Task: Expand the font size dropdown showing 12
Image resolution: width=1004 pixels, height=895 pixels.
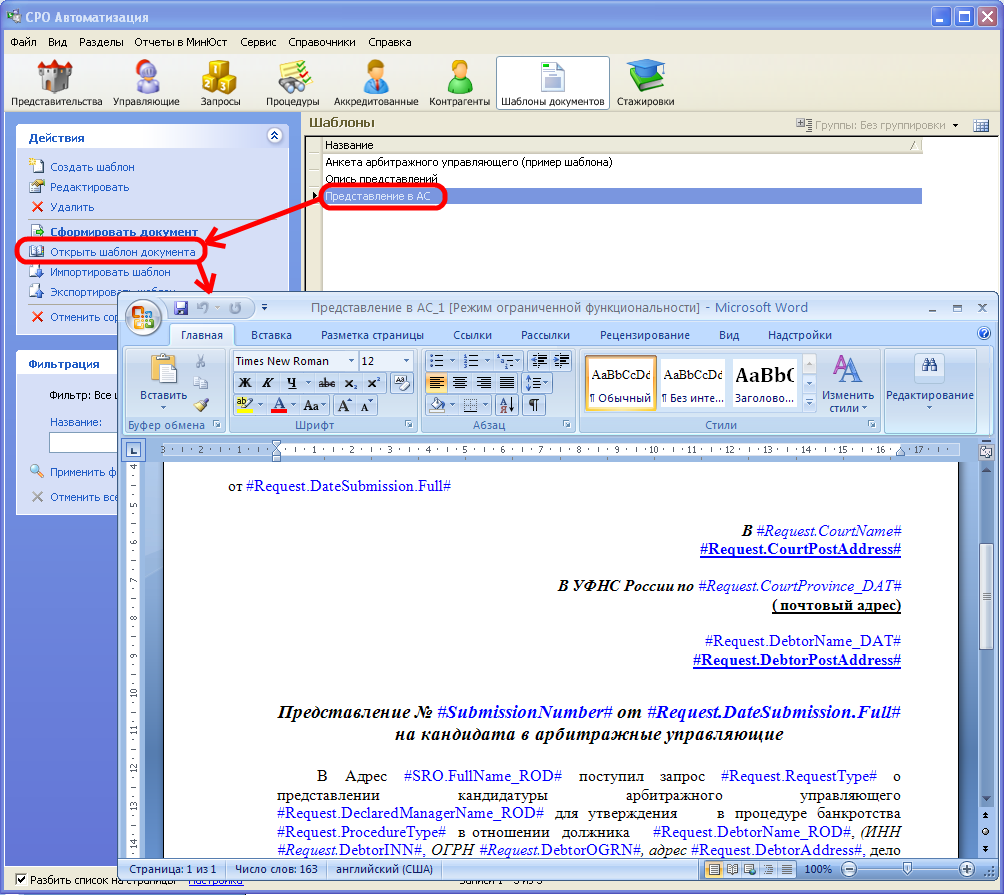Action: pyautogui.click(x=405, y=361)
